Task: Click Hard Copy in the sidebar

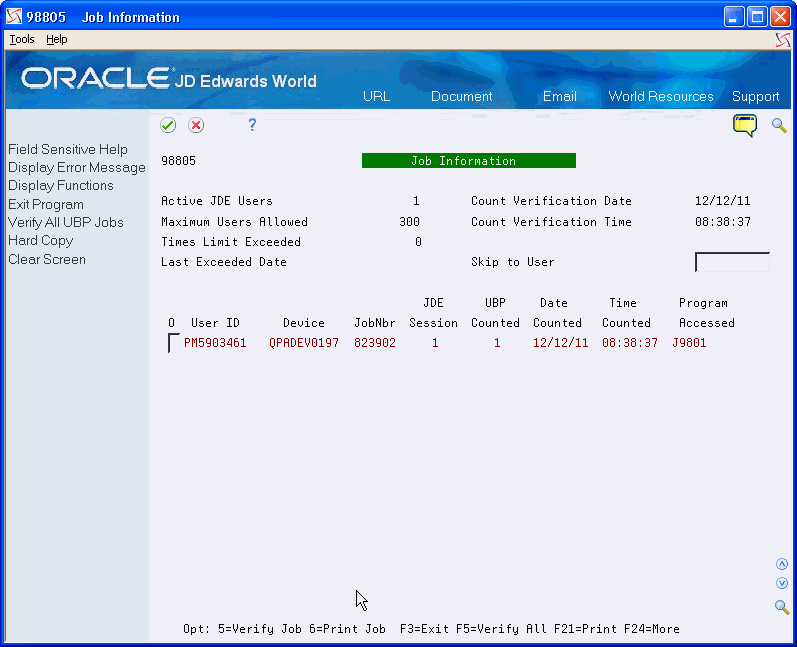Action: pyautogui.click(x=41, y=240)
